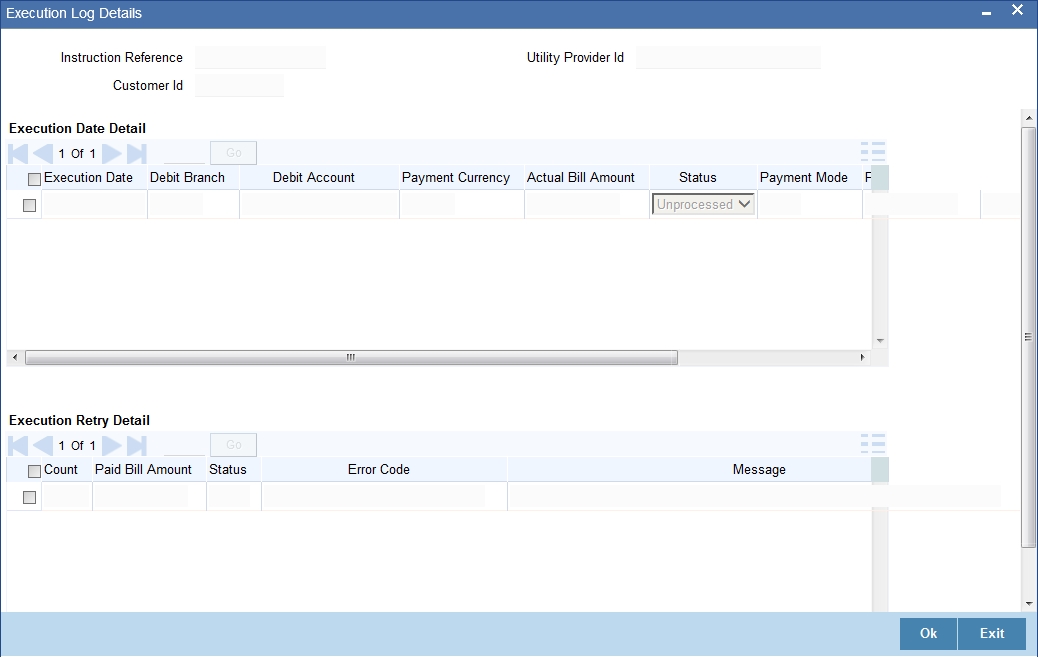Tick the Execution Date Detail row checkbox

tap(29, 205)
